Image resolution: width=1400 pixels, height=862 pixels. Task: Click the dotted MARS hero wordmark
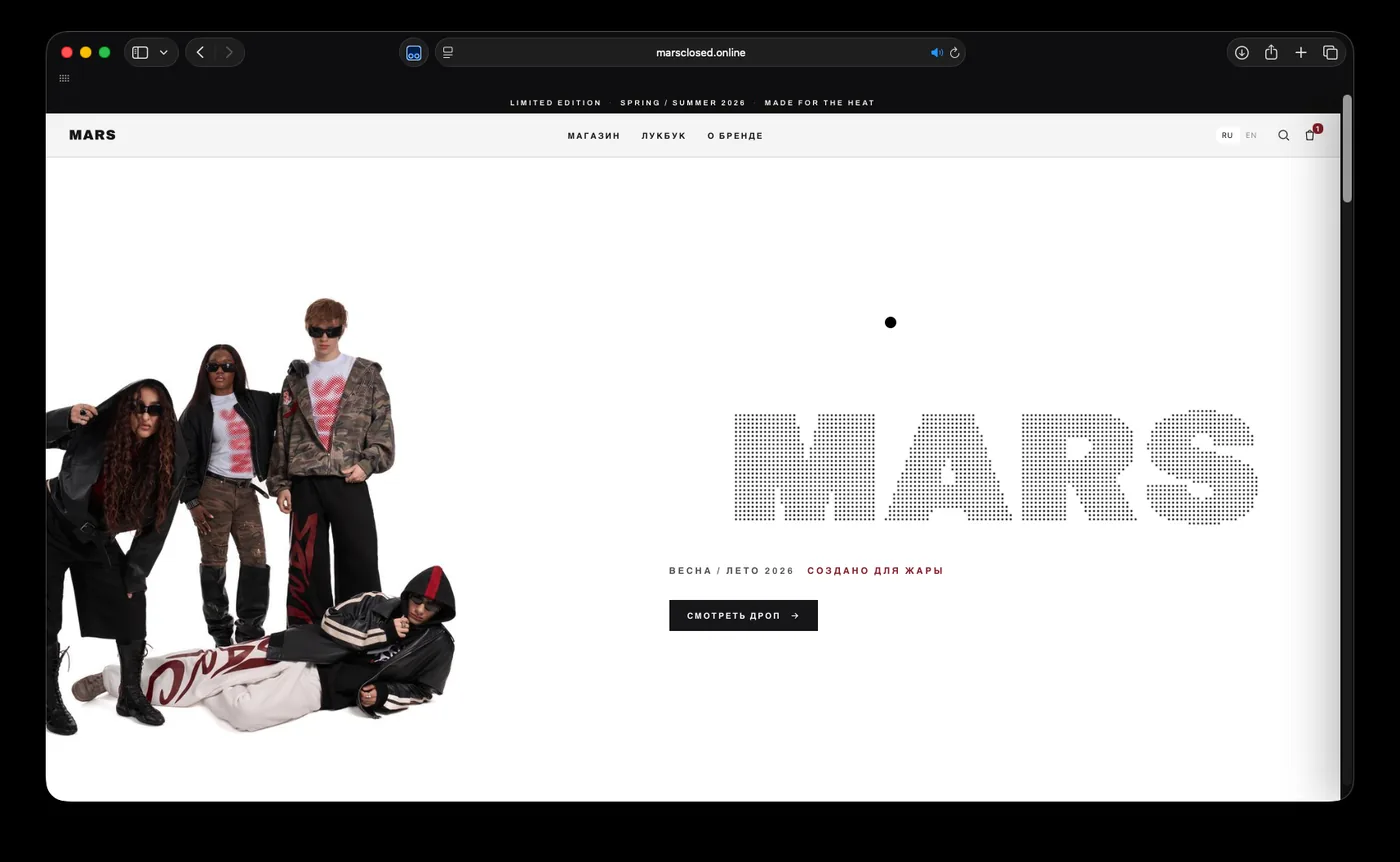pyautogui.click(x=996, y=467)
